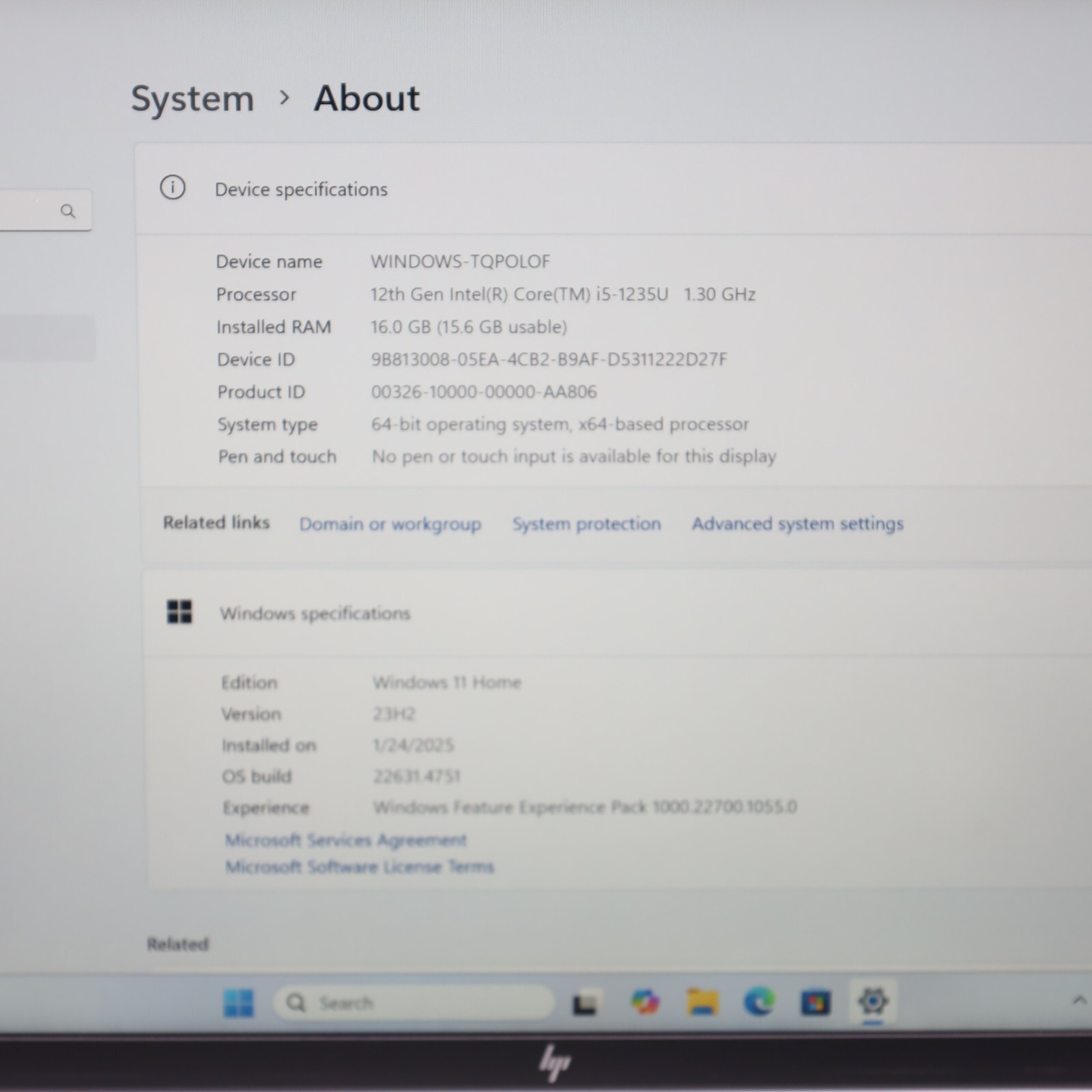1092x1092 pixels.
Task: Open System protection link
Action: tap(587, 523)
